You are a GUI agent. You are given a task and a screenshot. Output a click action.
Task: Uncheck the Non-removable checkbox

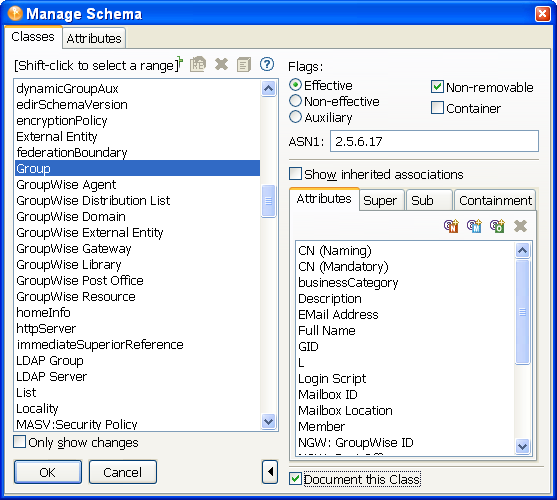[x=437, y=87]
